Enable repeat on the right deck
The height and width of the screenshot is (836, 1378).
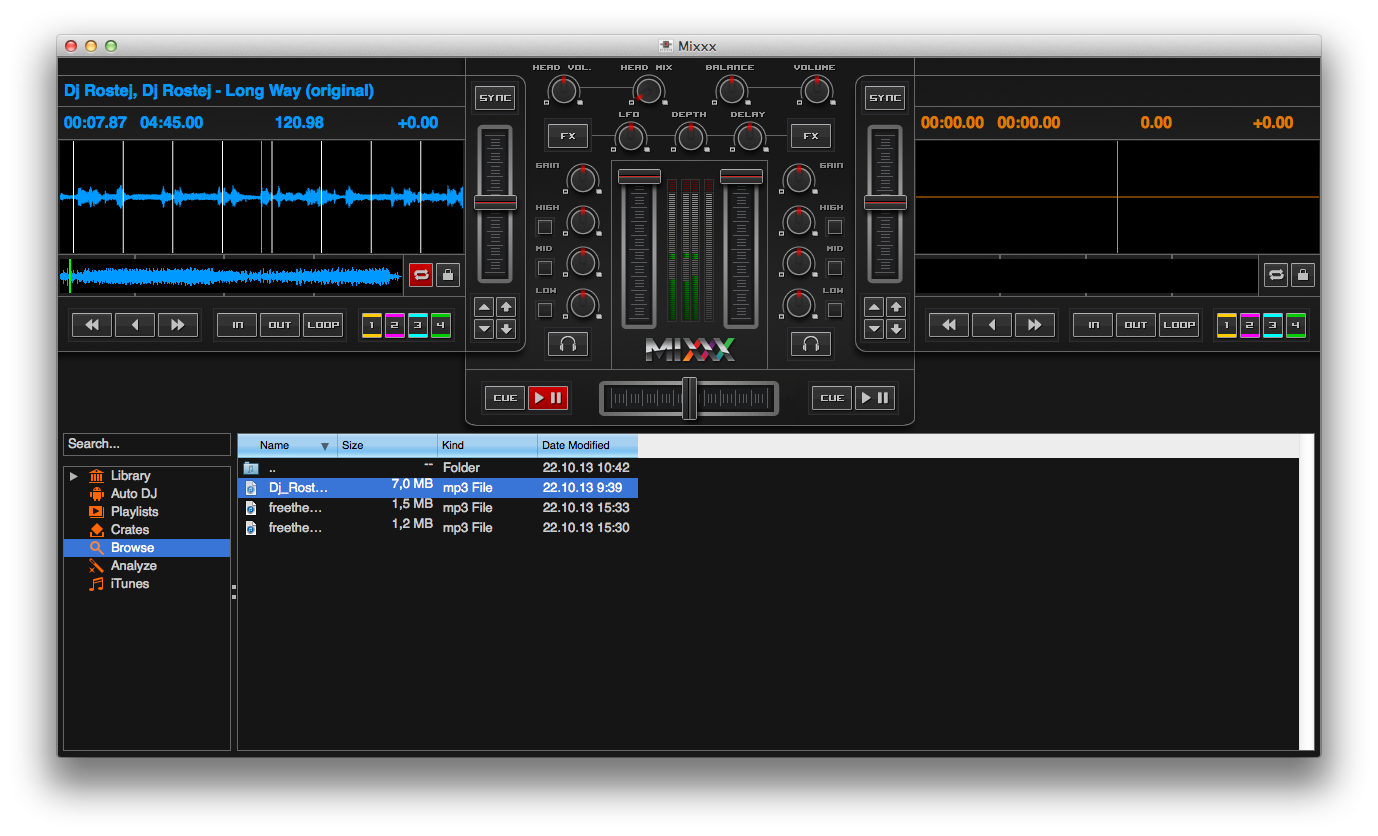(x=1276, y=274)
